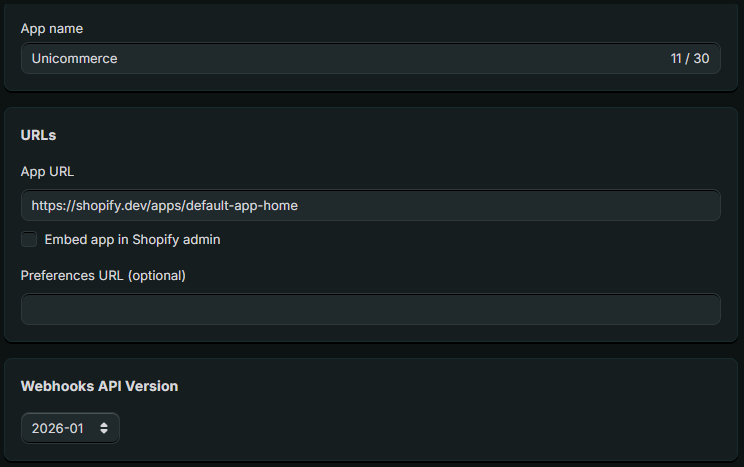Click the word '(optional)' in Preferences label
This screenshot has width=744, height=467.
tap(155, 275)
